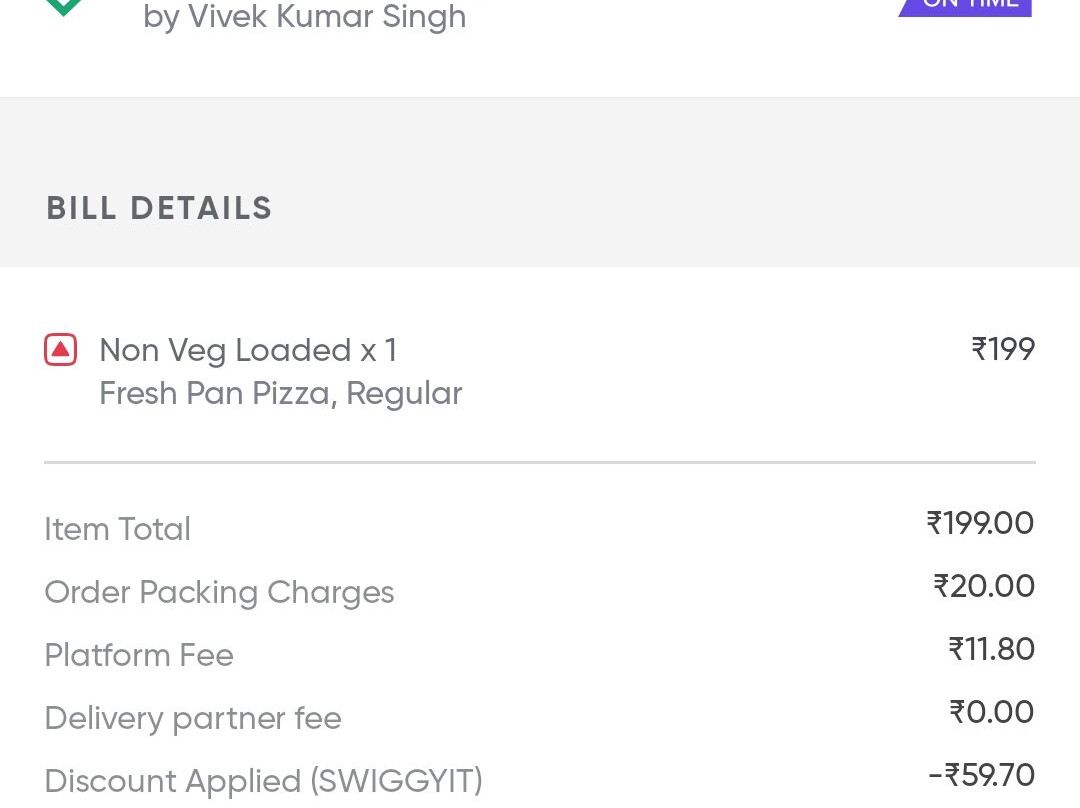
Task: Tap Discount Applied (SWIGGYIT) coupon label
Action: [263, 781]
